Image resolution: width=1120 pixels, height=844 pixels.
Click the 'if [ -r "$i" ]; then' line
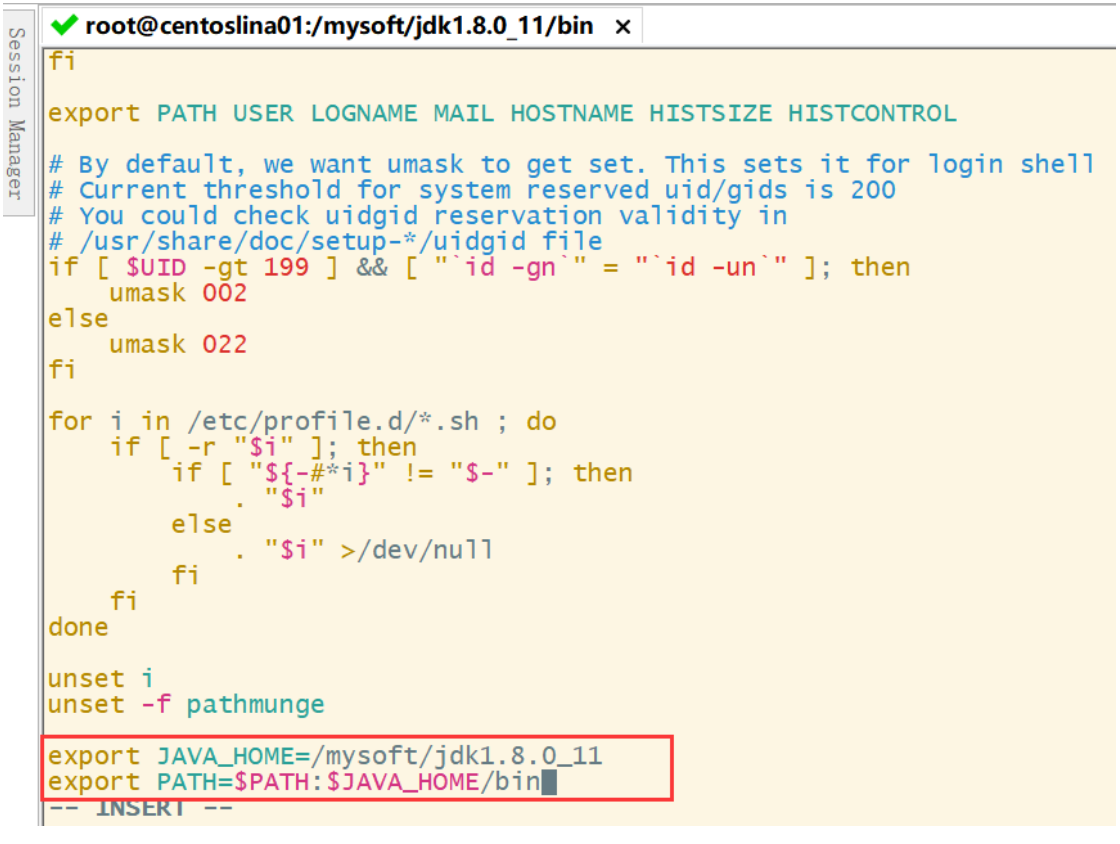[x=264, y=448]
